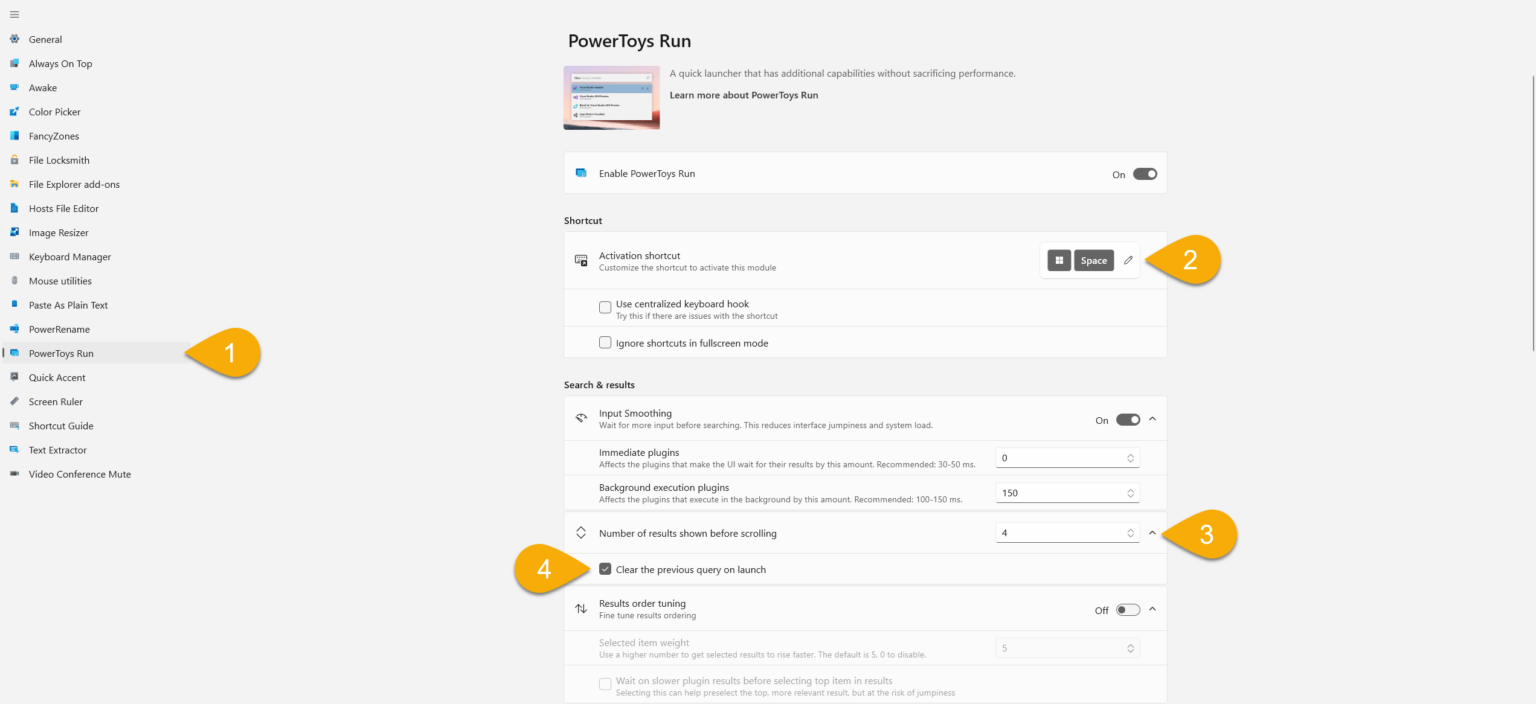This screenshot has height=704, width=1536.
Task: Click the pencil icon to edit activation shortcut
Action: coord(1128,261)
